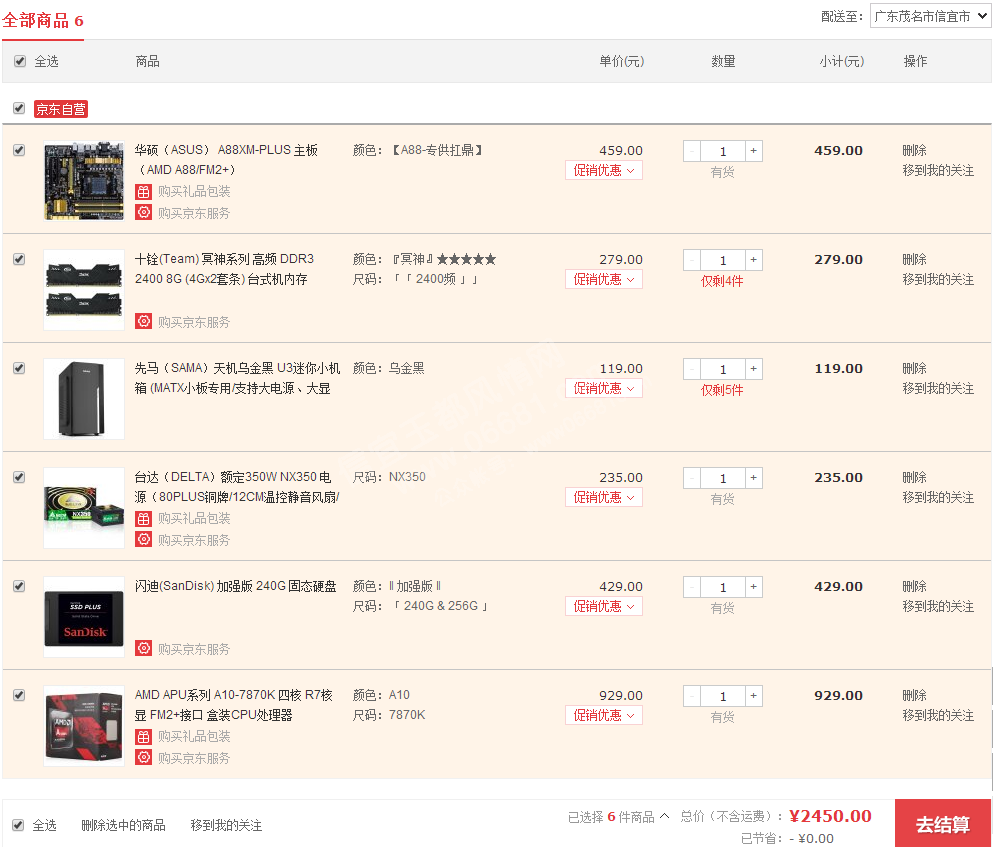Click the 去结算 checkout button
This screenshot has height=847, width=993.
click(x=942, y=824)
